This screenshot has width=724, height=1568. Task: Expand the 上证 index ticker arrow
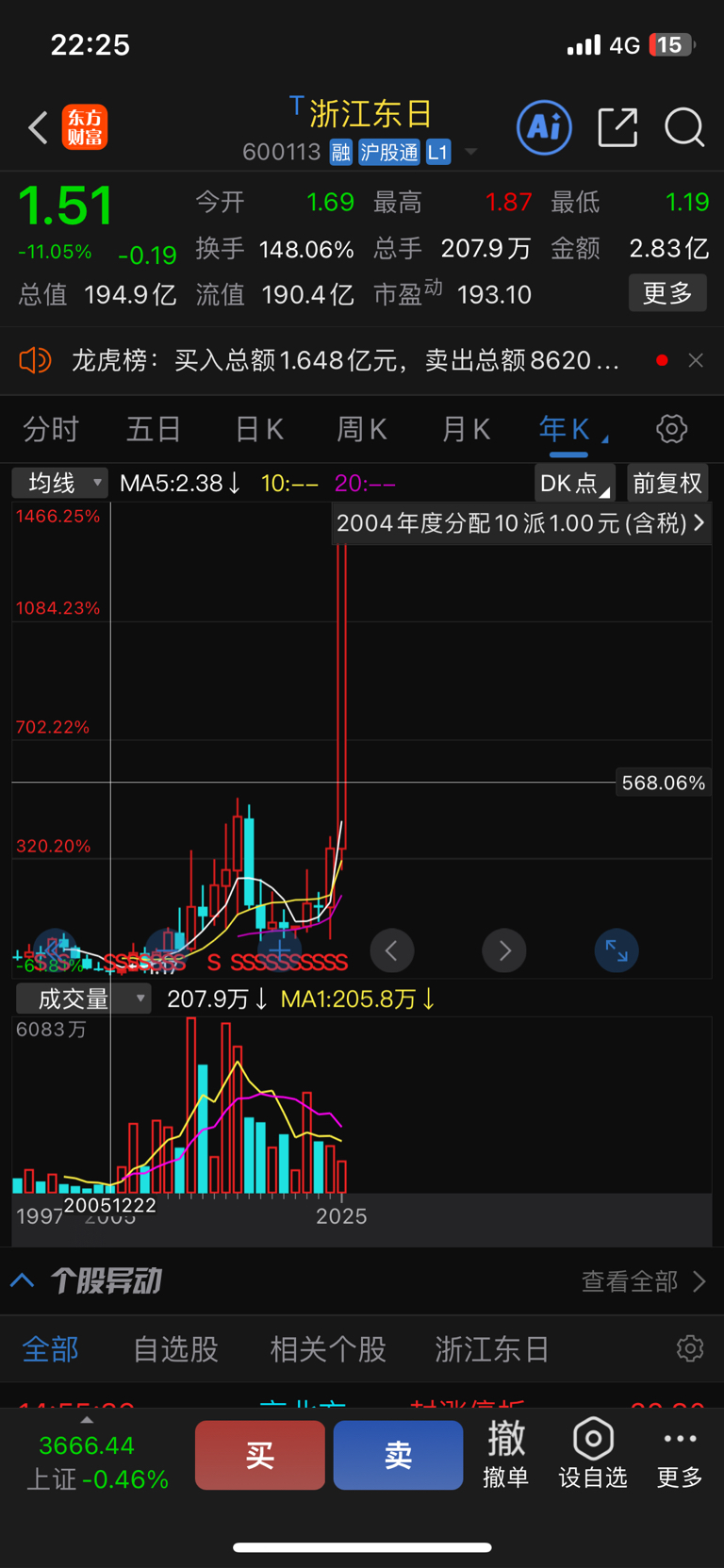click(x=87, y=1420)
